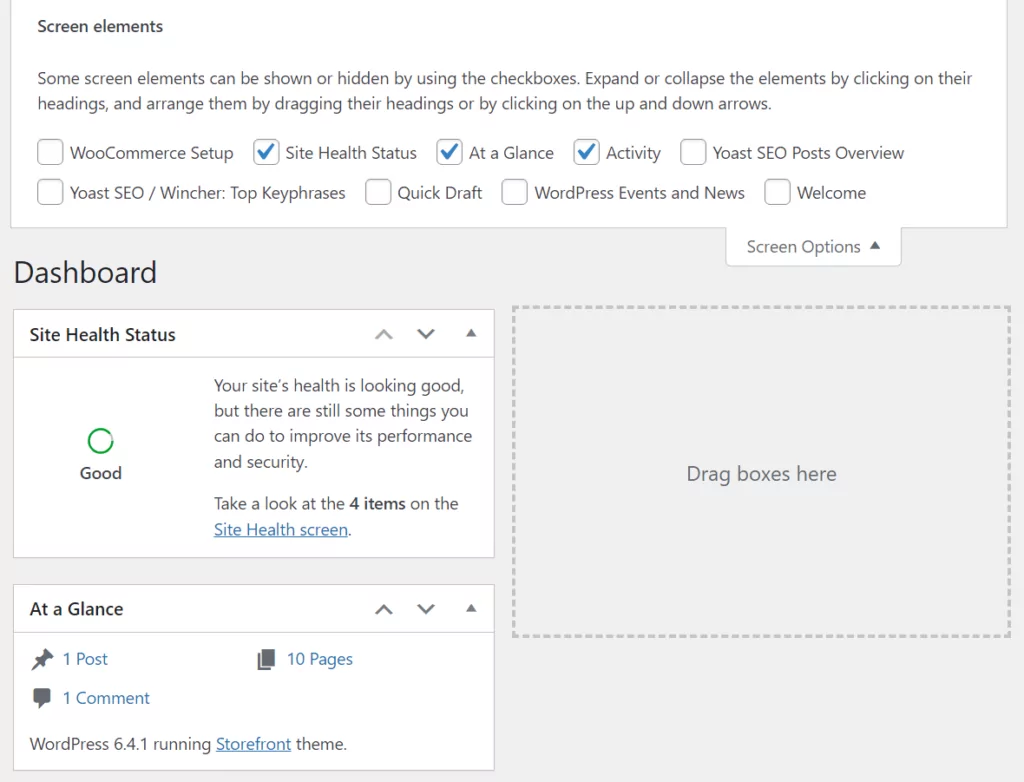Click the Site Health Status heading
This screenshot has height=782, width=1024.
(x=103, y=334)
